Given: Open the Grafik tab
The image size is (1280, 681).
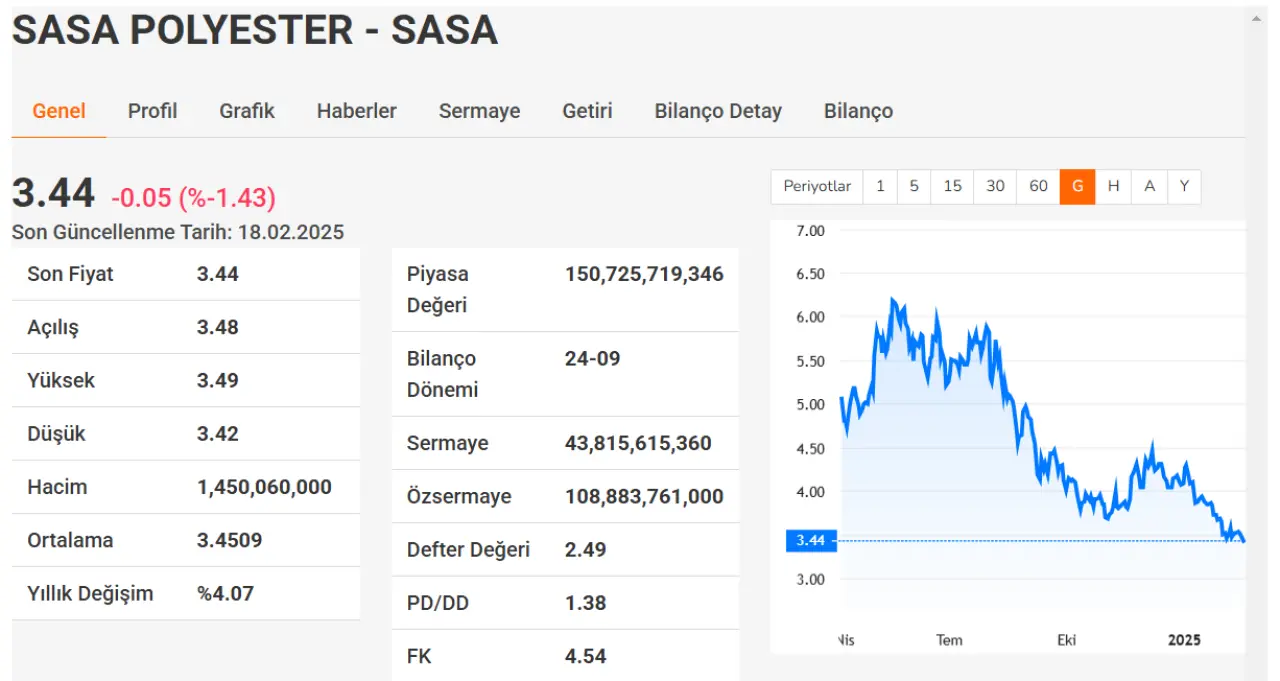Looking at the screenshot, I should click(x=247, y=111).
